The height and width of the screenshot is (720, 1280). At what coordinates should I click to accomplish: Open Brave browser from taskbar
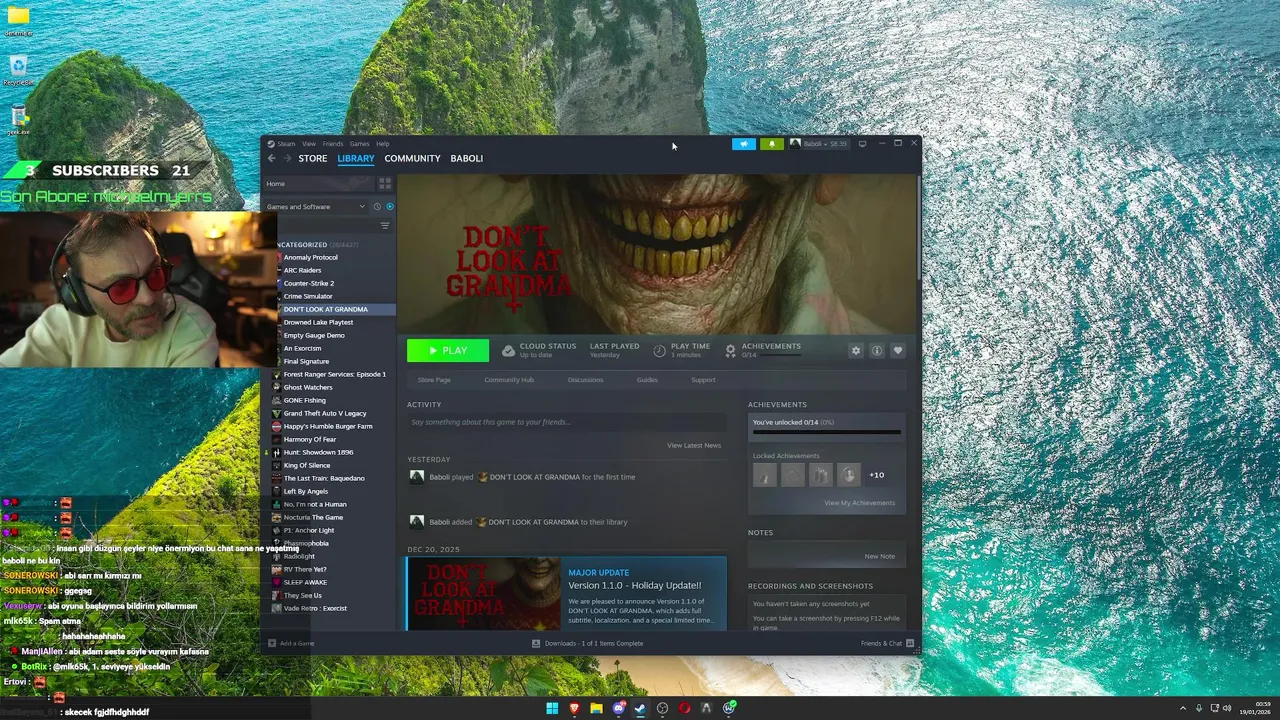coord(574,708)
